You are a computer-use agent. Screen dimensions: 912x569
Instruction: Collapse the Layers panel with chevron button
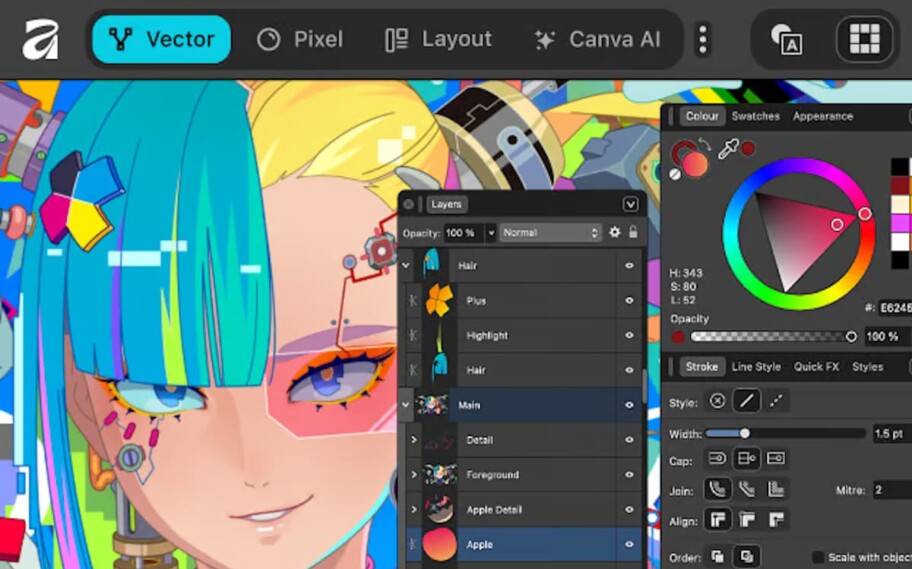point(630,204)
